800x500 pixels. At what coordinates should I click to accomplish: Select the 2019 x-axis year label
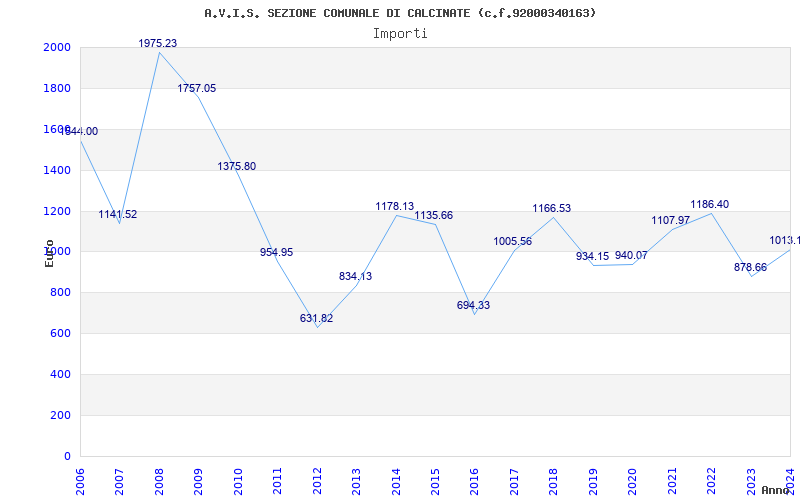(593, 482)
